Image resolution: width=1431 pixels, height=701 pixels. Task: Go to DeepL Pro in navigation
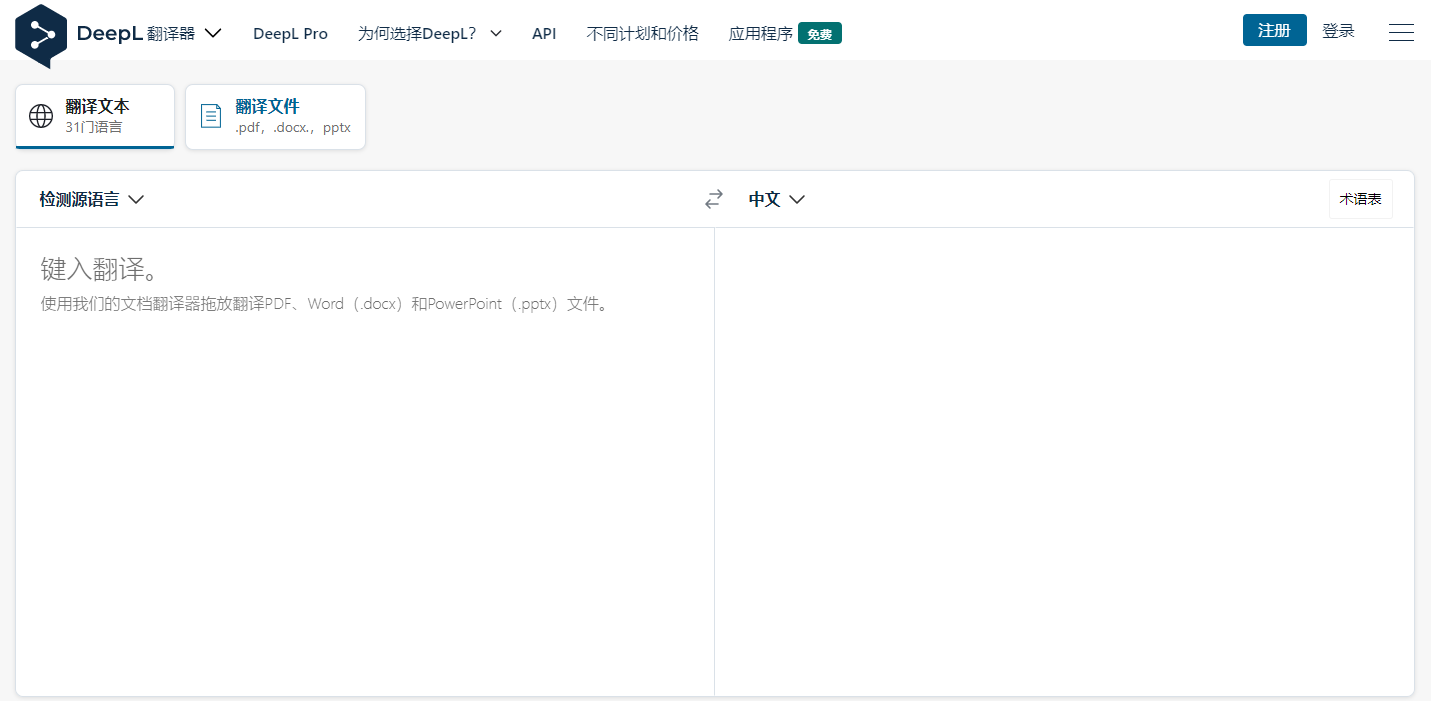290,33
